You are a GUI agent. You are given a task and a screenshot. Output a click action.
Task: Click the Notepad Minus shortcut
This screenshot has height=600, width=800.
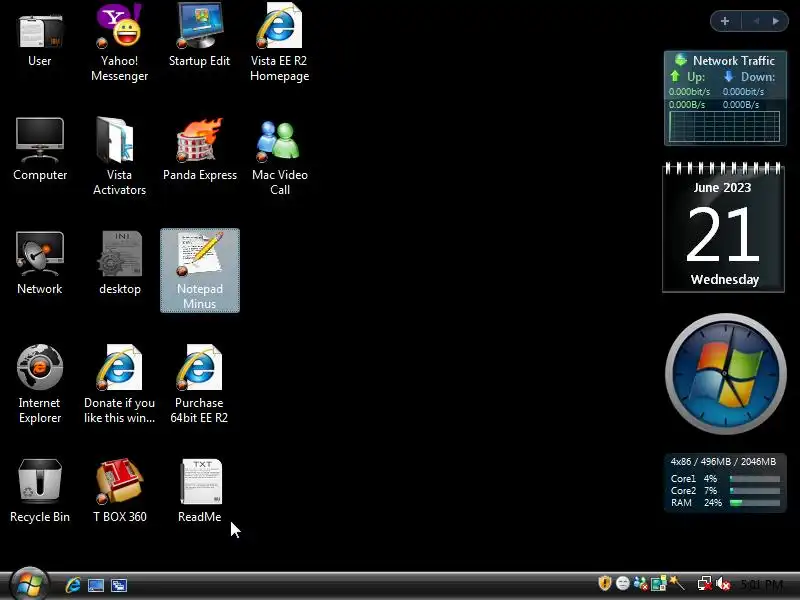[199, 269]
